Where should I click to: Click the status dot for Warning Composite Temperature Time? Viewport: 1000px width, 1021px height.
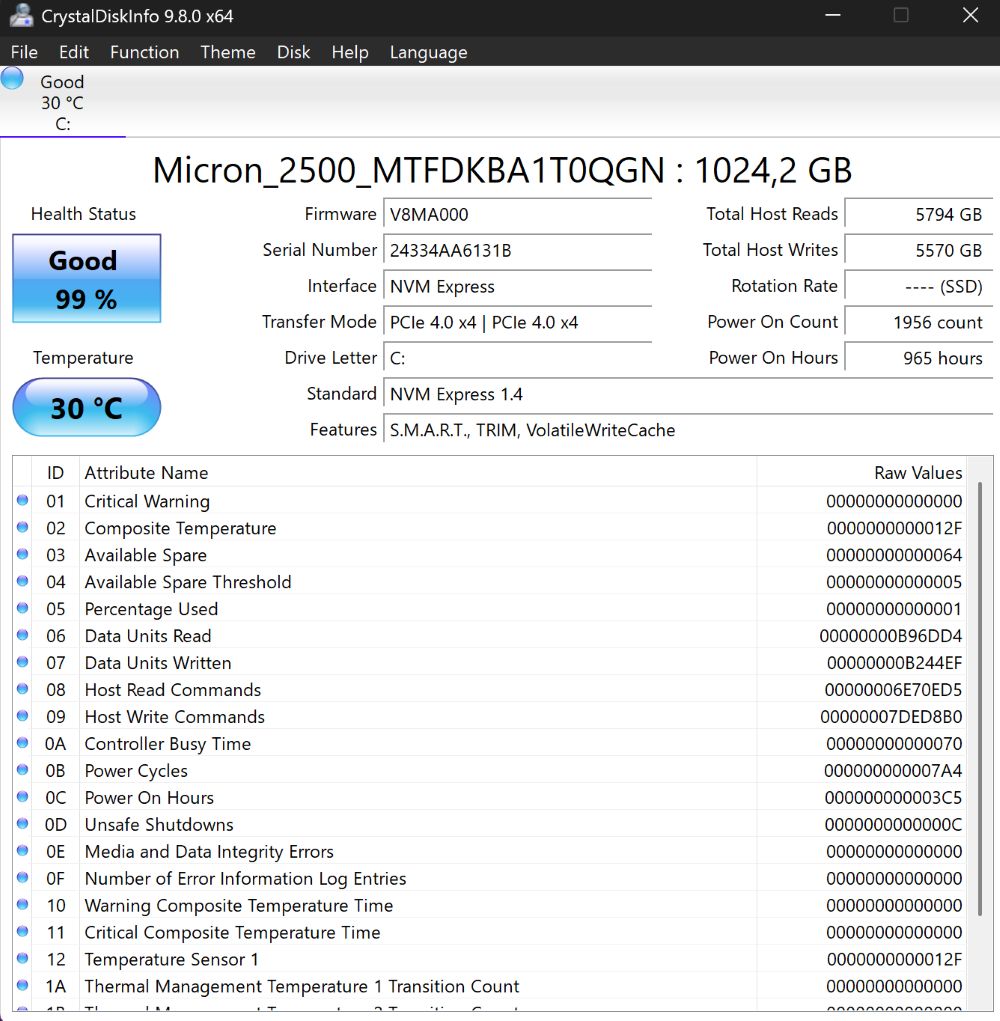(x=22, y=904)
